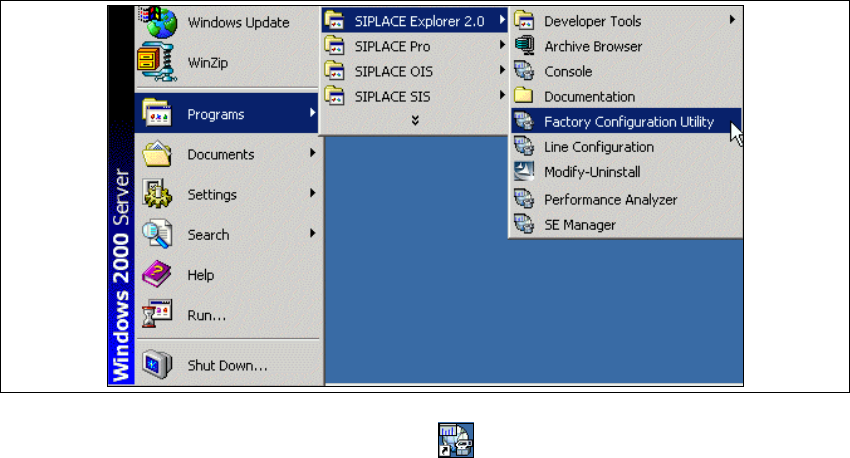Image resolution: width=850 pixels, height=458 pixels.
Task: Expand the Settings submenu arrow
Action: [x=312, y=193]
